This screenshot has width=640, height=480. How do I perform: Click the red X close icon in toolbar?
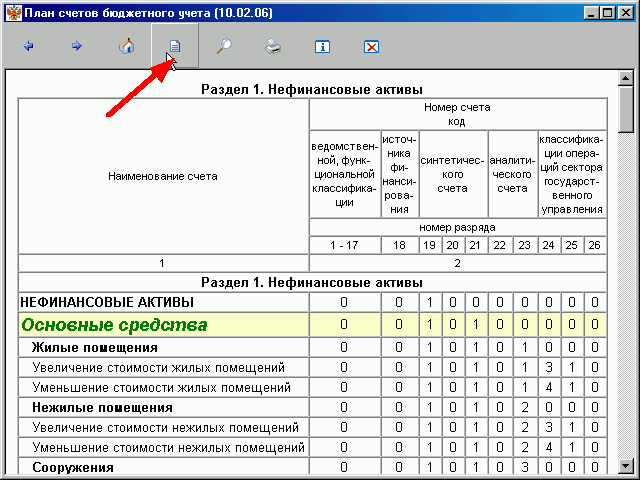[x=371, y=47]
